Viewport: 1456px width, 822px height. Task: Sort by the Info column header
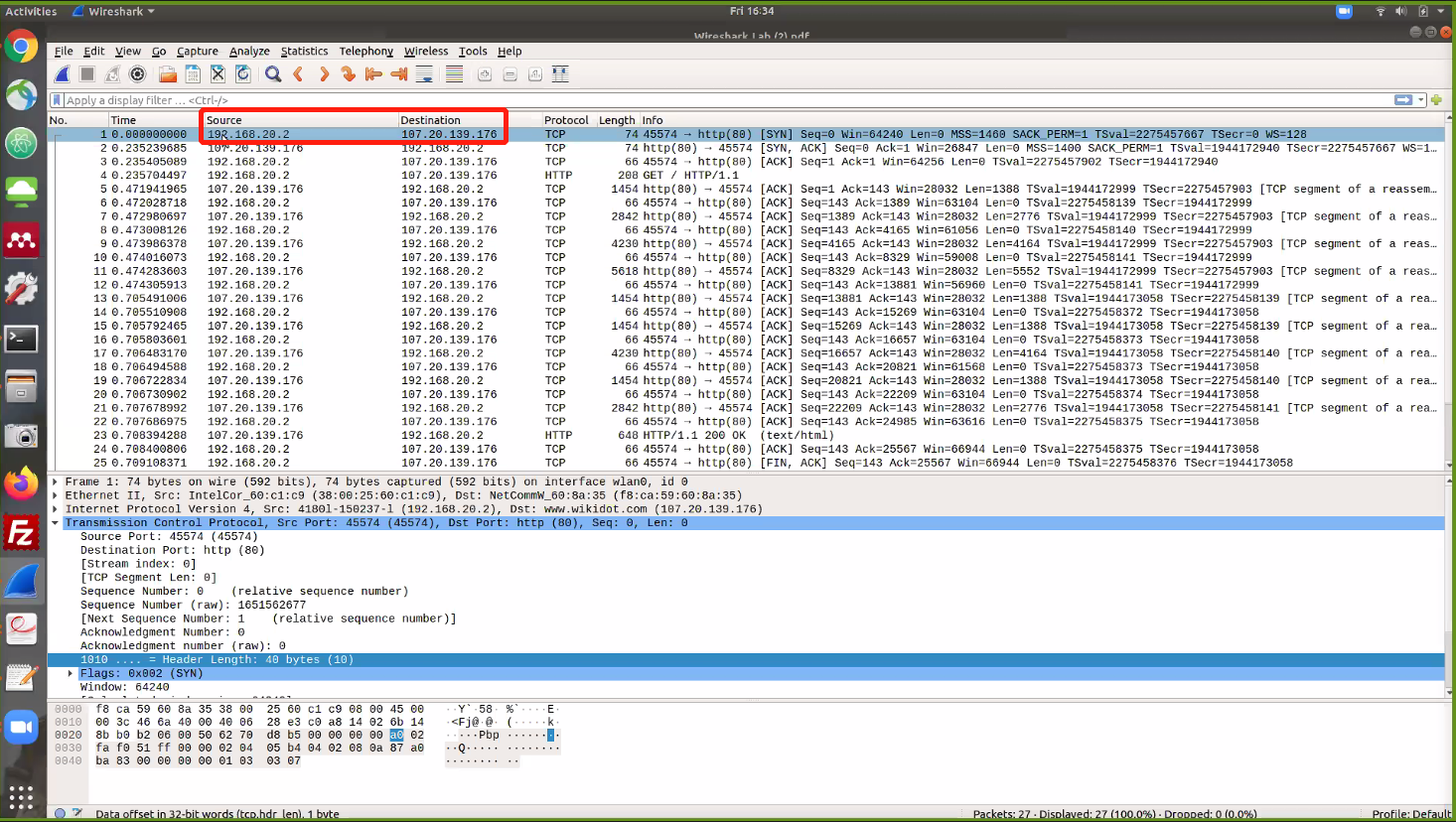tap(1041, 120)
